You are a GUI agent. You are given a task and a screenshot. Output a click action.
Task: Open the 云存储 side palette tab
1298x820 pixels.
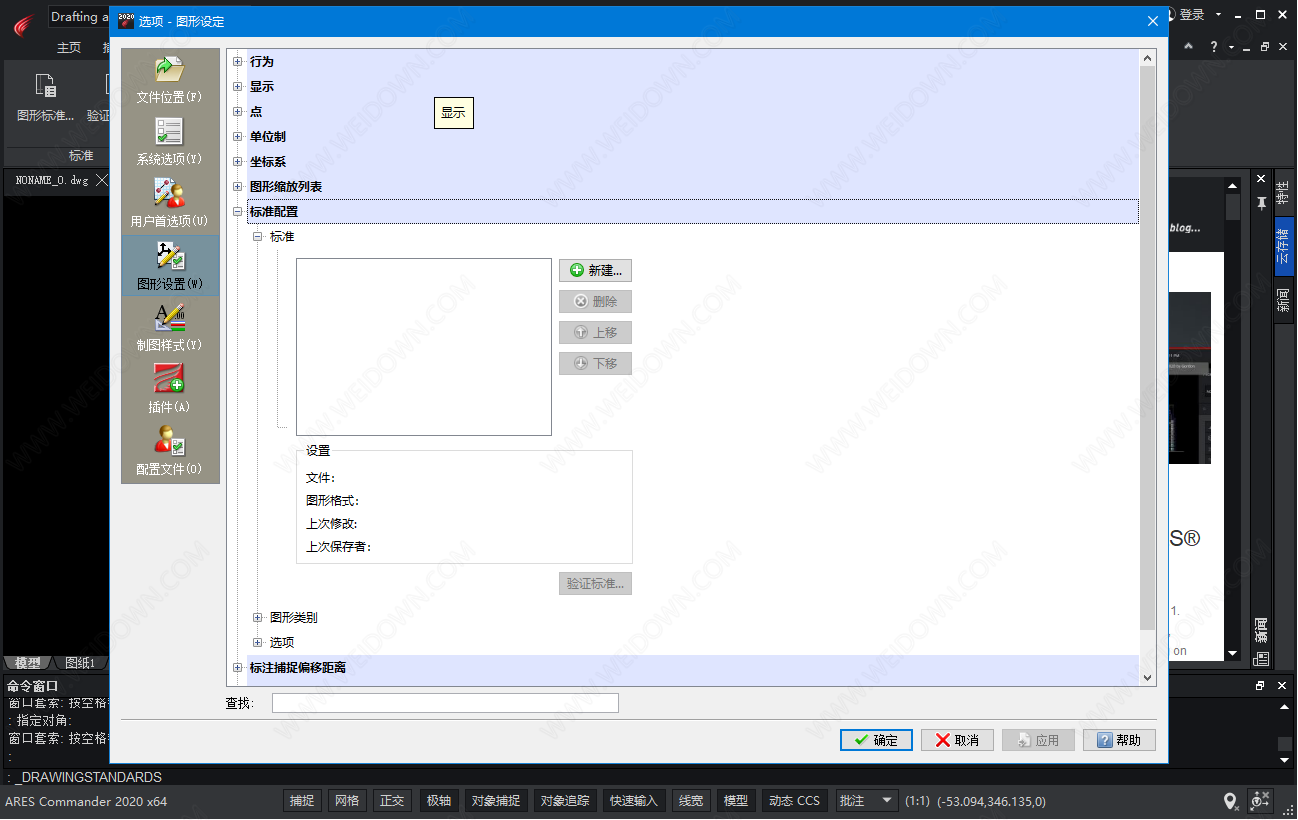pos(1283,247)
